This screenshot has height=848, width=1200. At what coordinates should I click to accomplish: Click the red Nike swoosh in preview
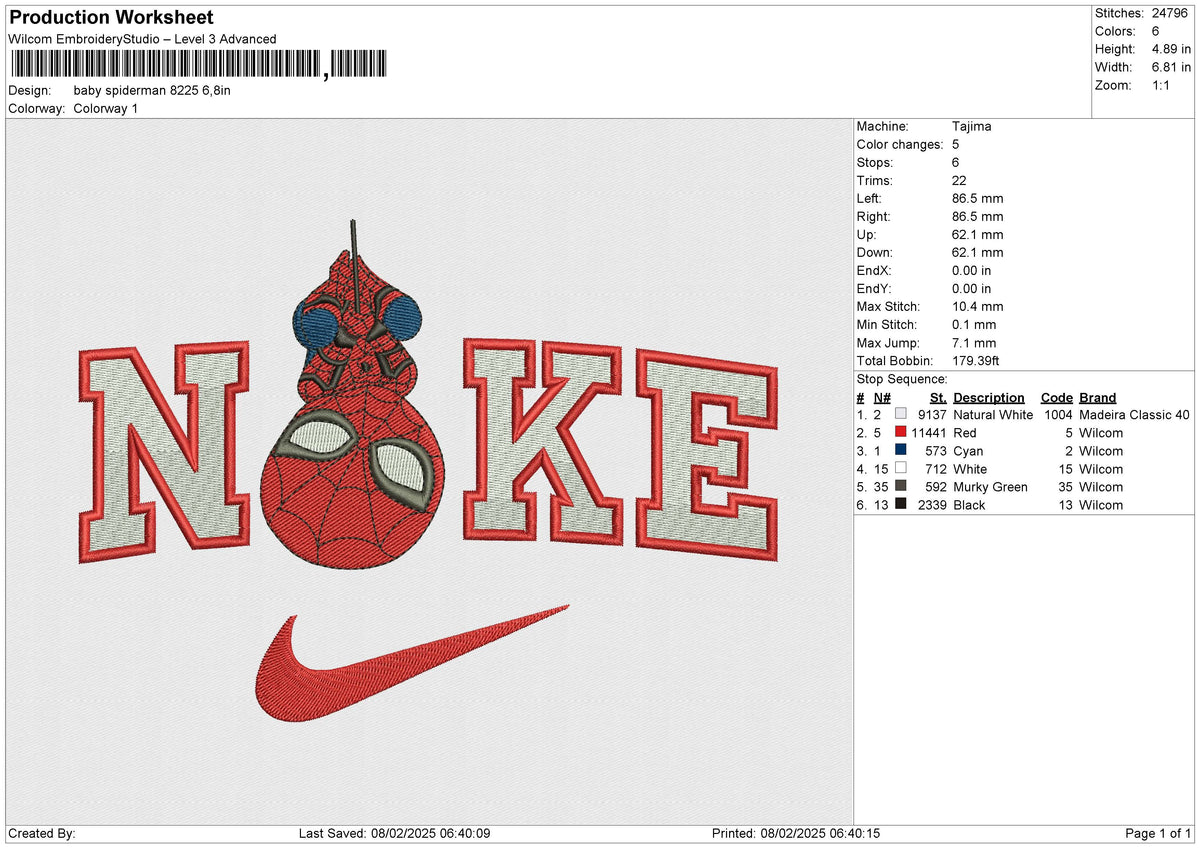tap(410, 663)
